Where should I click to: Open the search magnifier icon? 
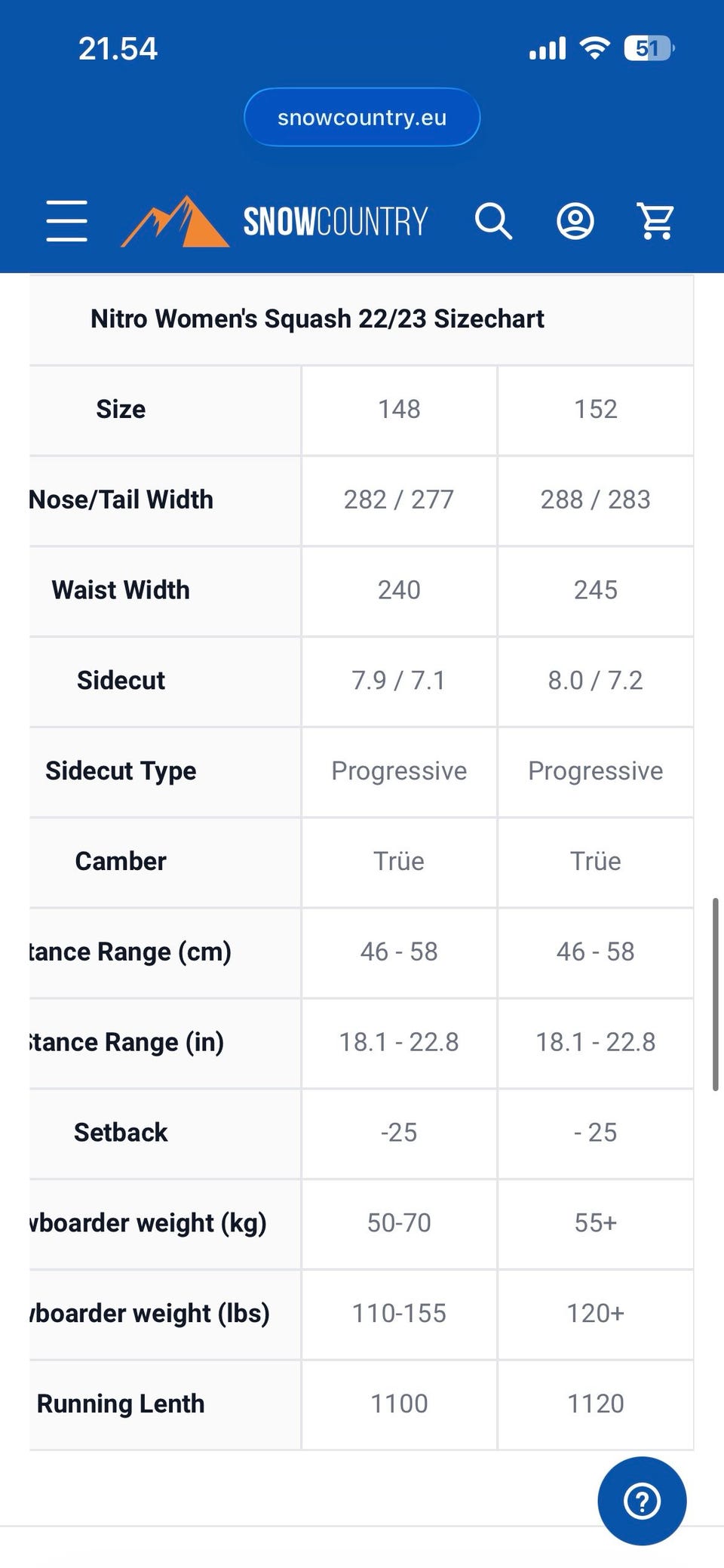pos(493,221)
